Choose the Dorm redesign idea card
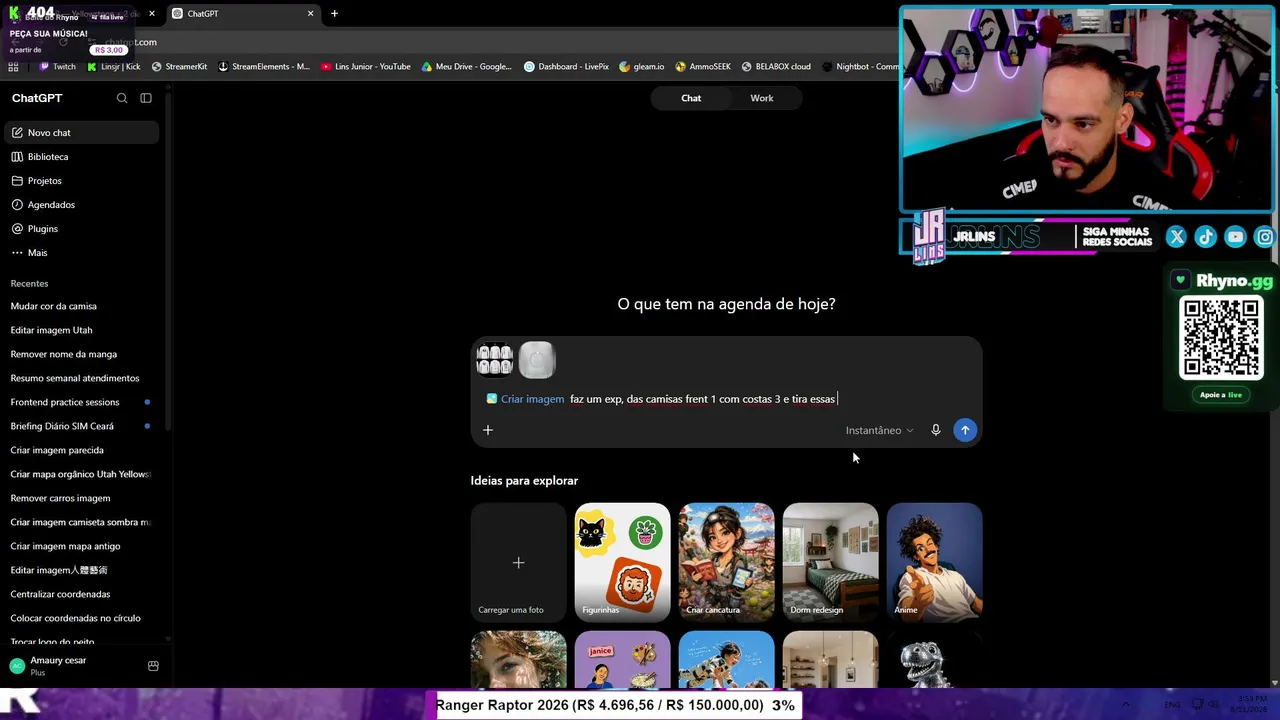The height and width of the screenshot is (720, 1280). (830, 562)
